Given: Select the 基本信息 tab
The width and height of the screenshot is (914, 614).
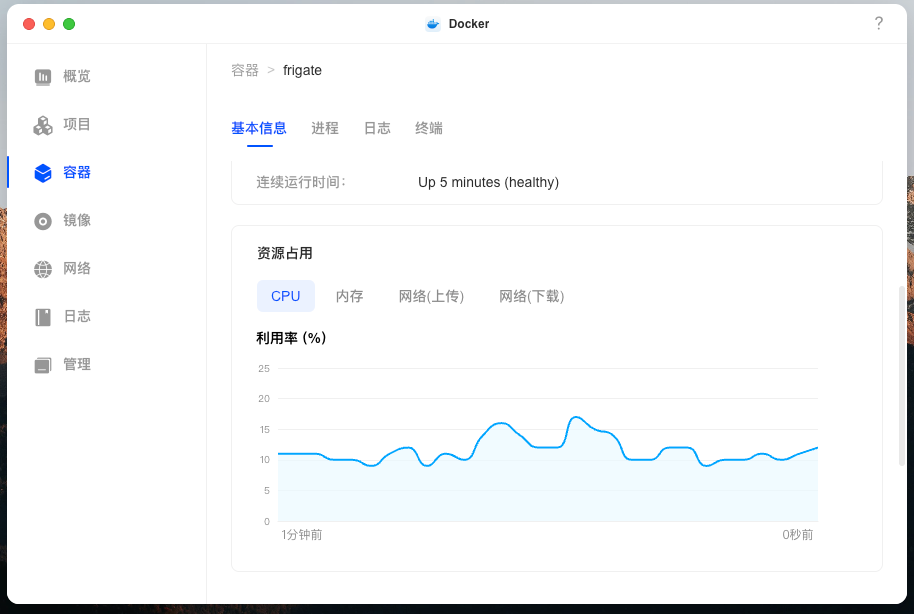Looking at the screenshot, I should click(x=259, y=128).
